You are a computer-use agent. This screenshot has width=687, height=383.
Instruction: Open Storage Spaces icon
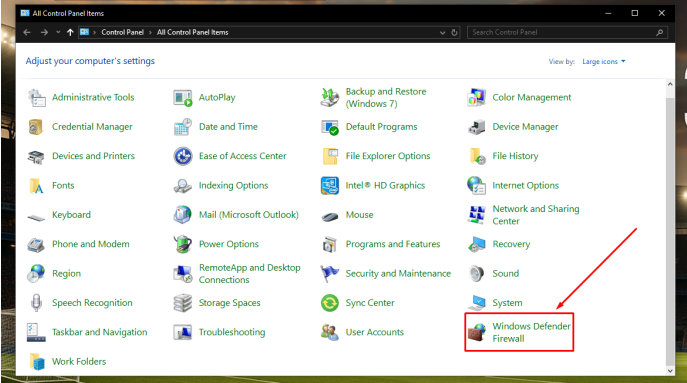(183, 303)
